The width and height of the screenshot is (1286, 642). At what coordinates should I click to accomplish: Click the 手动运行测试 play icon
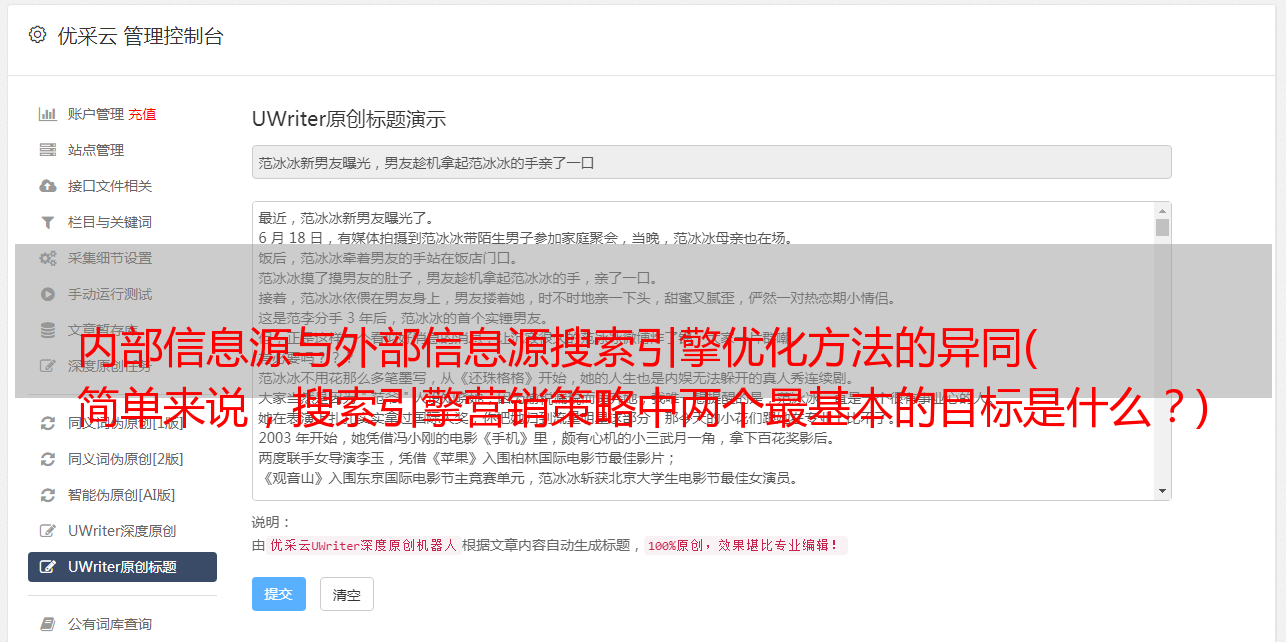pos(47,294)
